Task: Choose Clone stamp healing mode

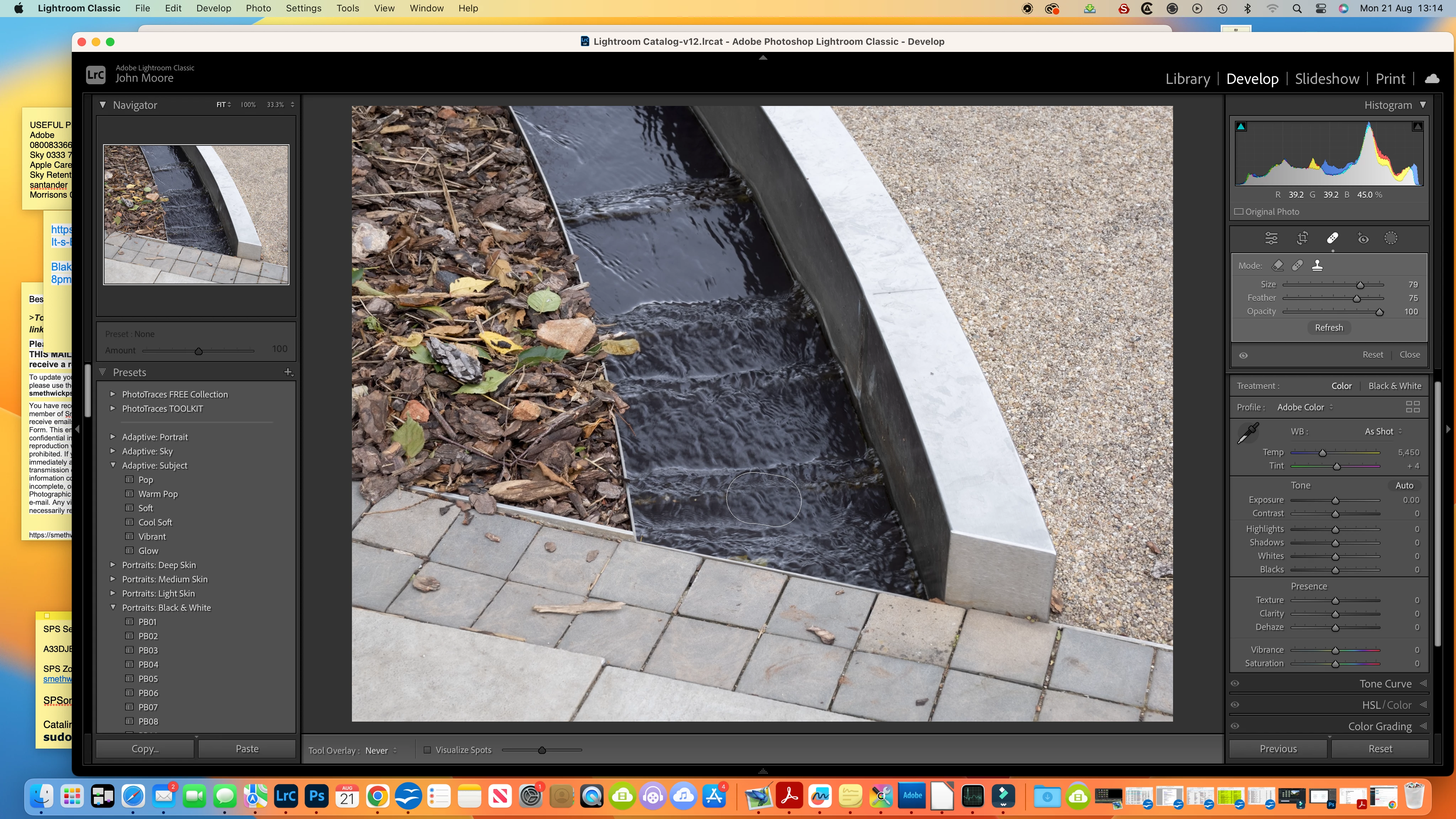Action: coord(1317,266)
